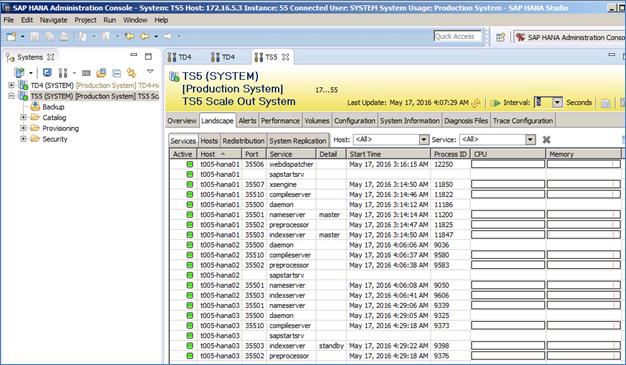Viewport: 626px width, 365px height.
Task: Click the Add System icon in Systems view
Action: 19,73
